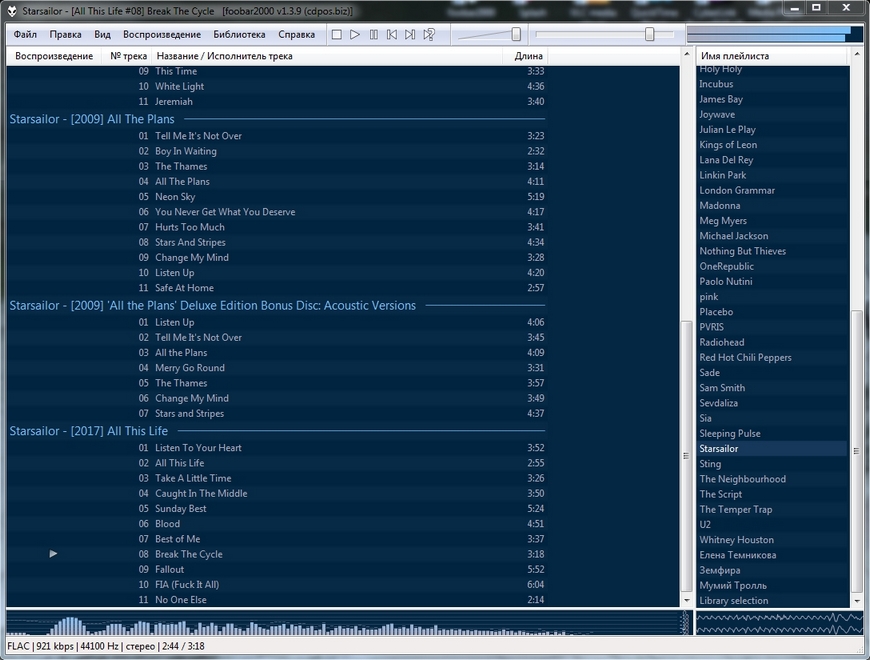Go to previous track icon
Viewport: 870px width, 660px height.
[392, 34]
